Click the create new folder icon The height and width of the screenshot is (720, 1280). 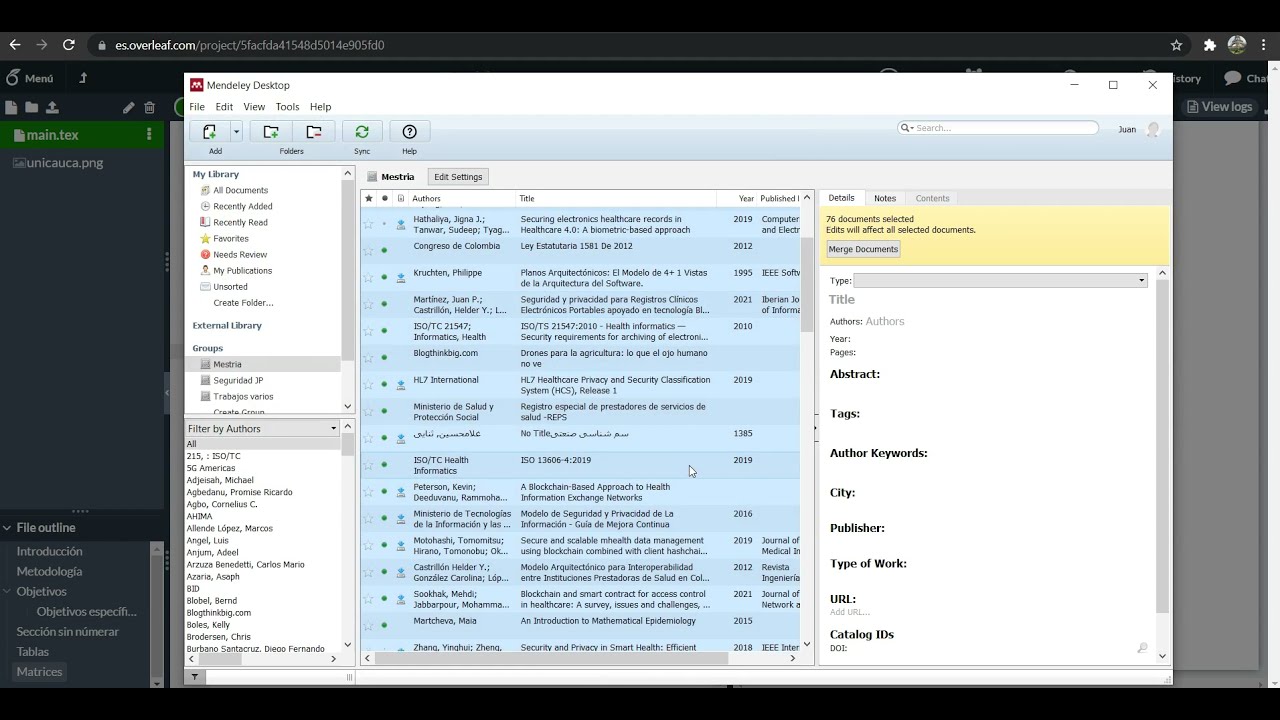[271, 132]
